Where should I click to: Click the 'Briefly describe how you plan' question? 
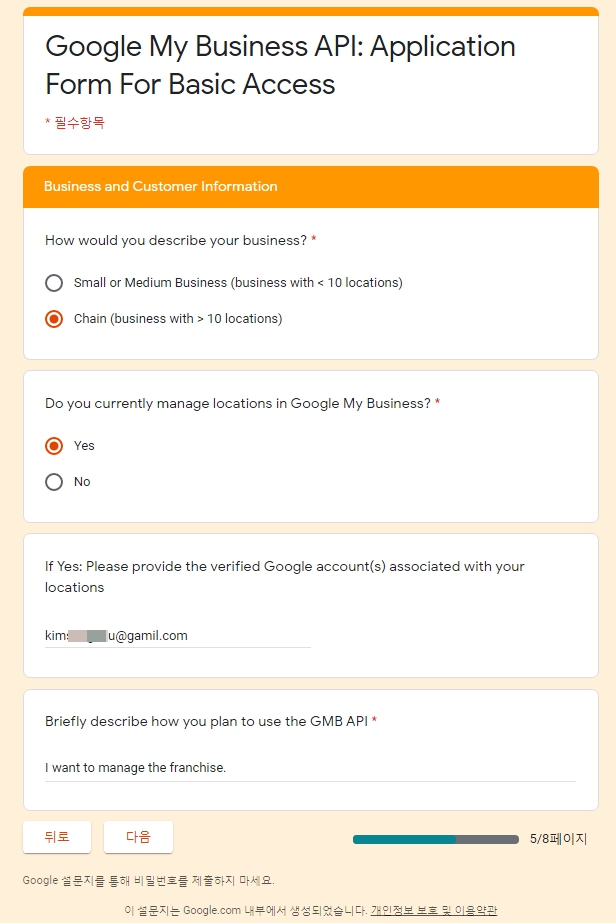(x=206, y=721)
